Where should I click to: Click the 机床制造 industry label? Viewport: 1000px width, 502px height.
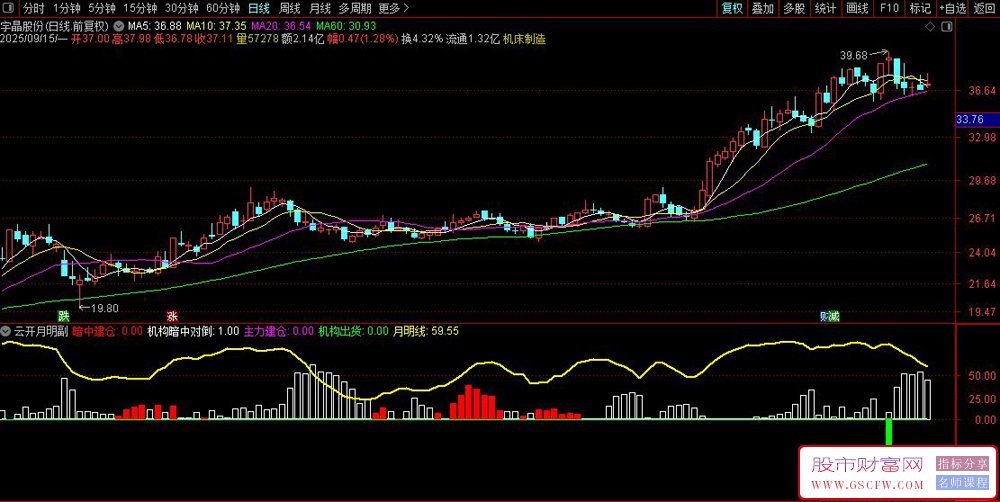(524, 39)
